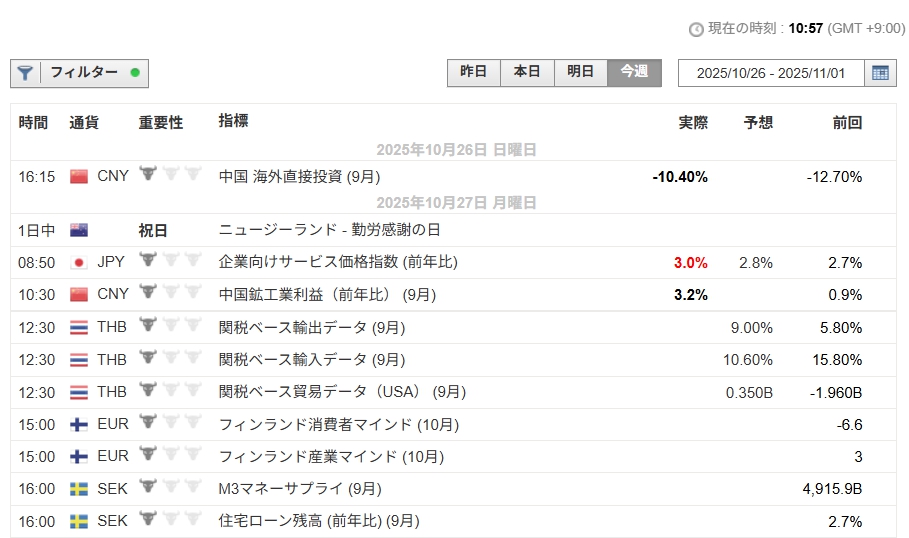
Task: Switch to the 本日 tab
Action: click(x=527, y=72)
